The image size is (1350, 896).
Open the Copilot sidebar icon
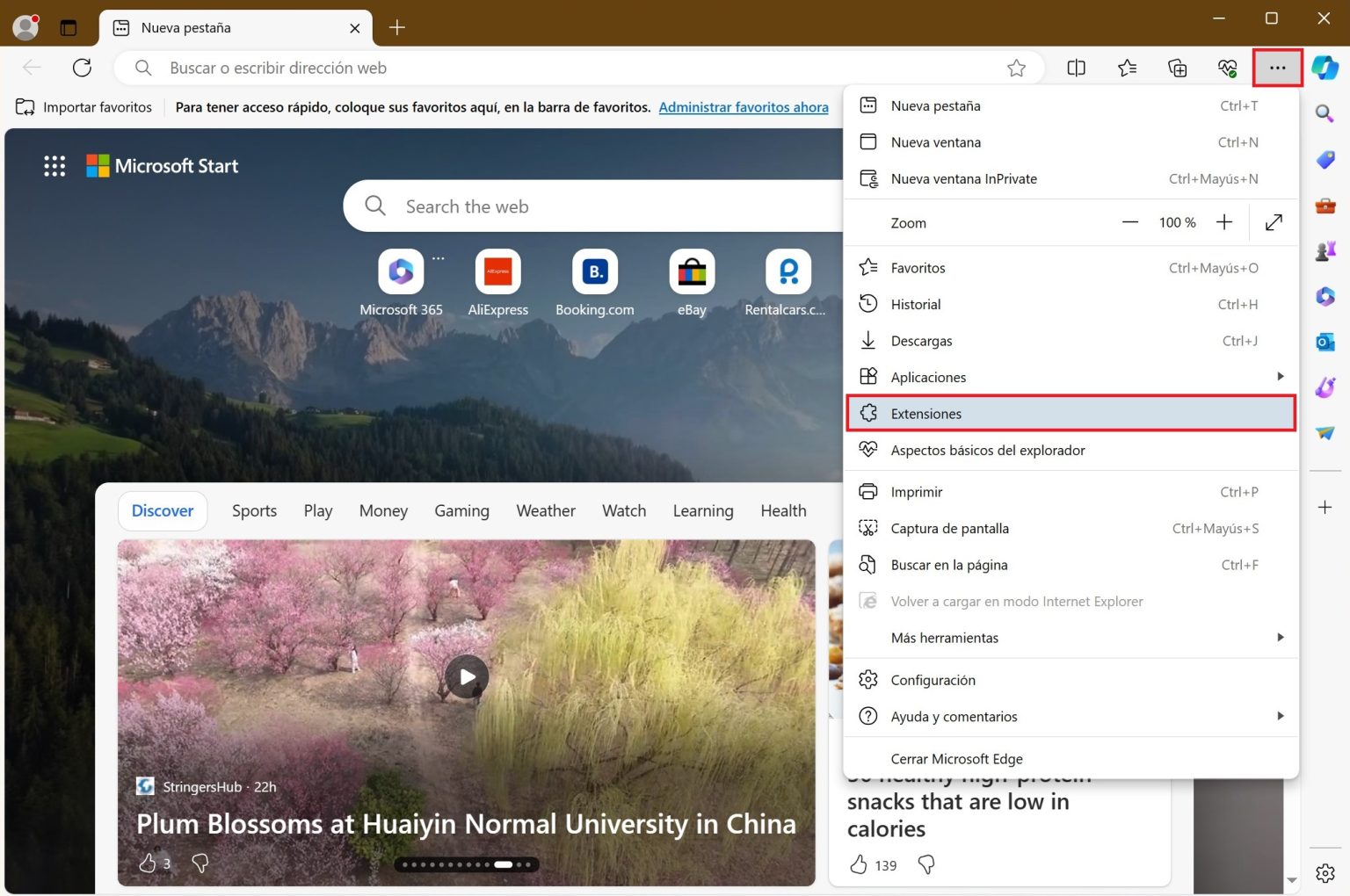1325,68
